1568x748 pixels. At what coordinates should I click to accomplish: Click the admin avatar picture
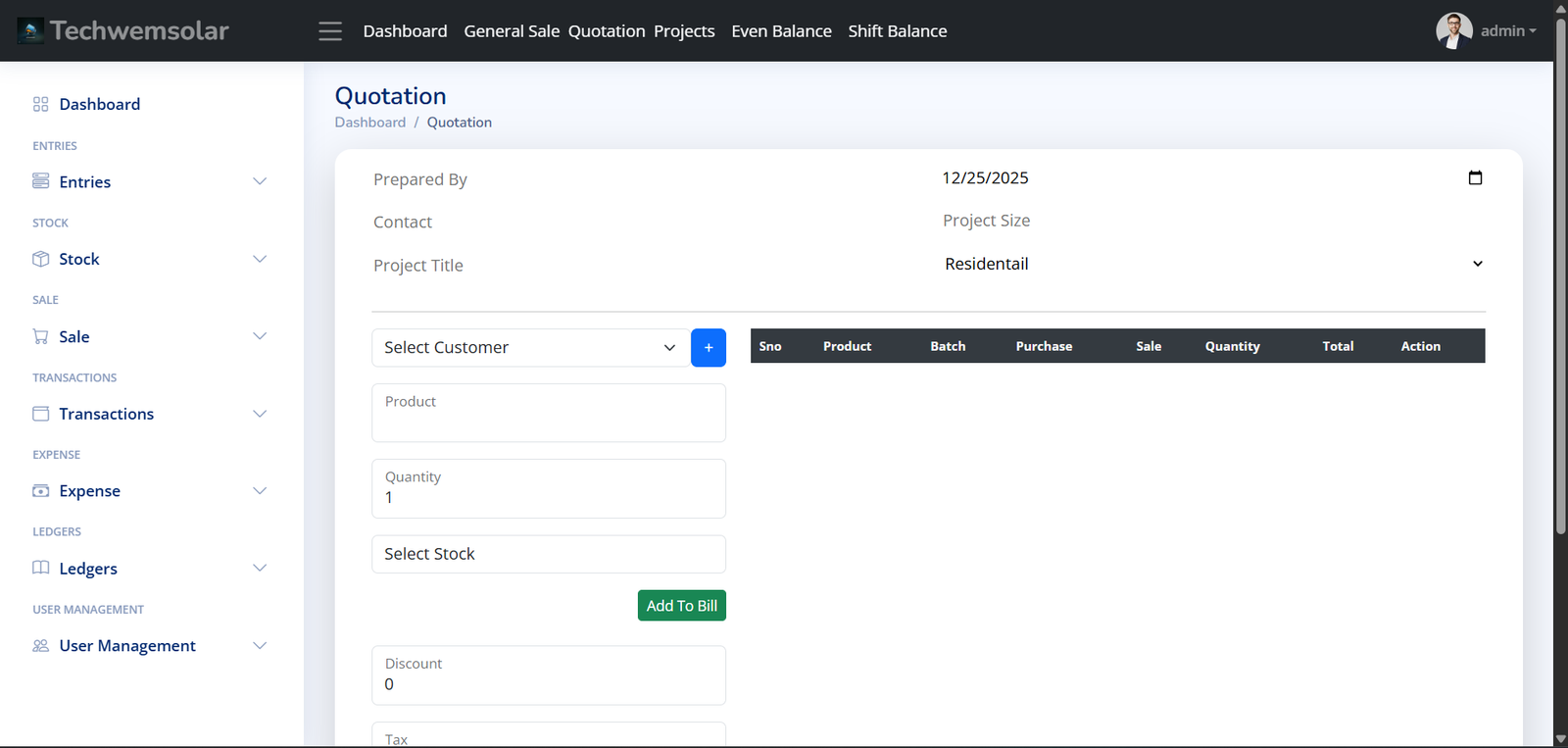coord(1454,30)
